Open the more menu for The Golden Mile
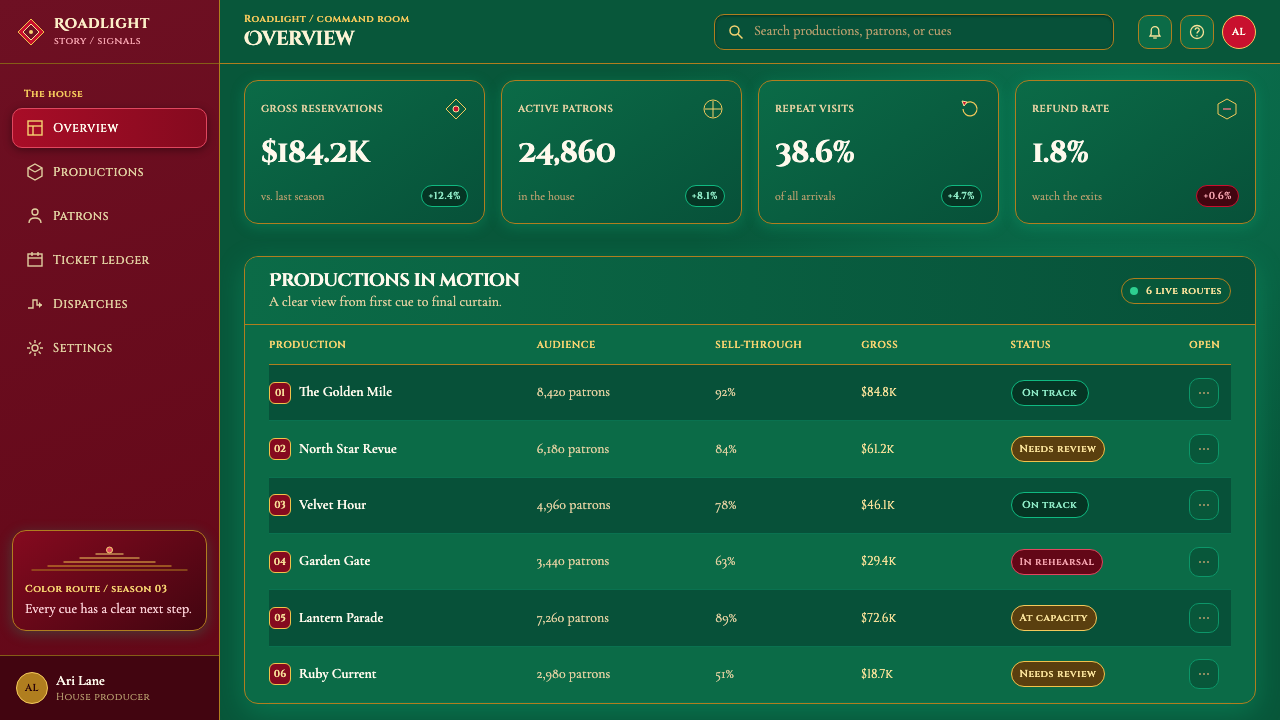This screenshot has height=720, width=1280. tap(1204, 393)
